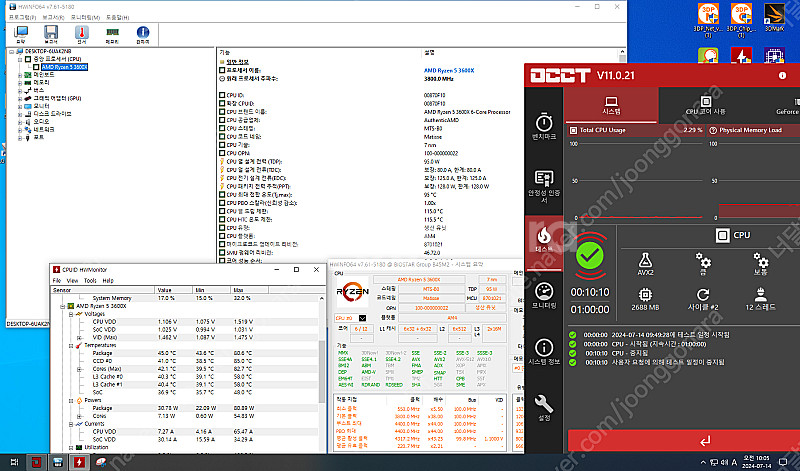Image resolution: width=800 pixels, height=471 pixels.
Task: Open the thermometer sensors icon in HWiNFO64
Action: tap(81, 34)
